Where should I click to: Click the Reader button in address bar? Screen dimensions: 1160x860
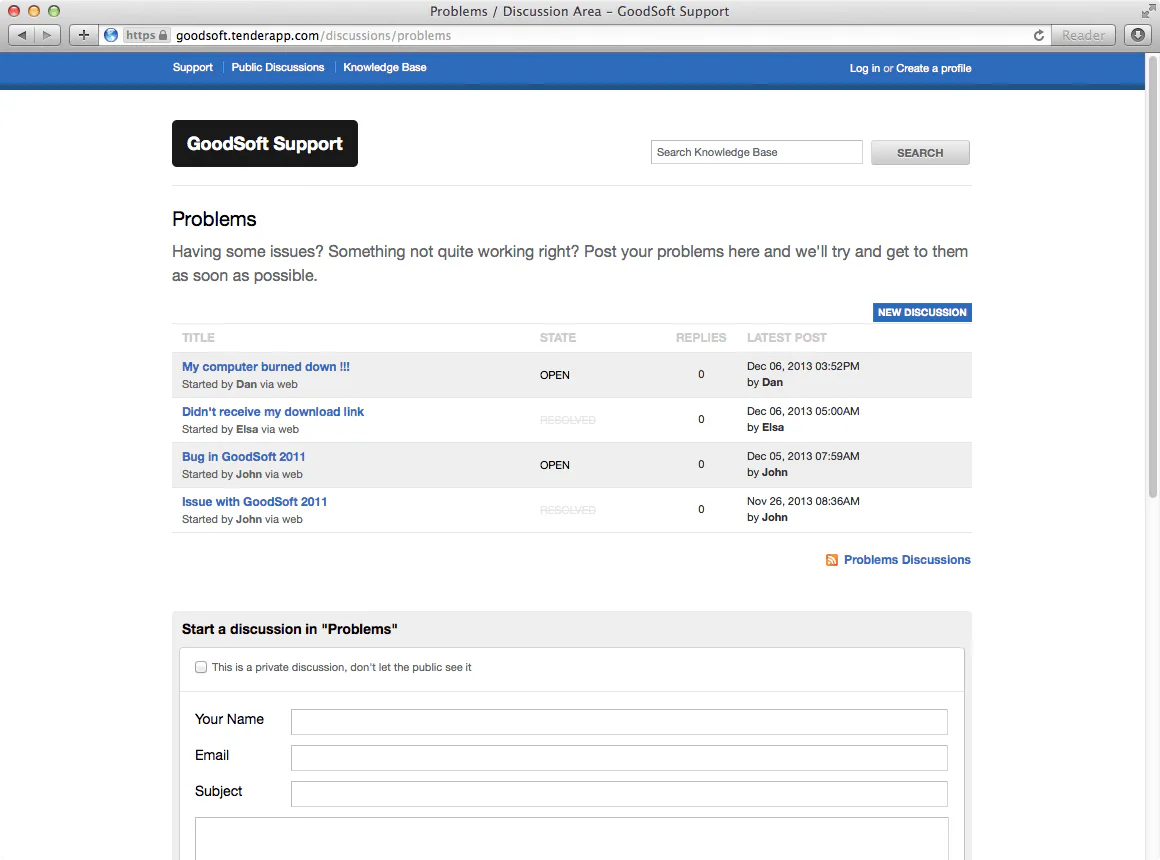(1083, 35)
